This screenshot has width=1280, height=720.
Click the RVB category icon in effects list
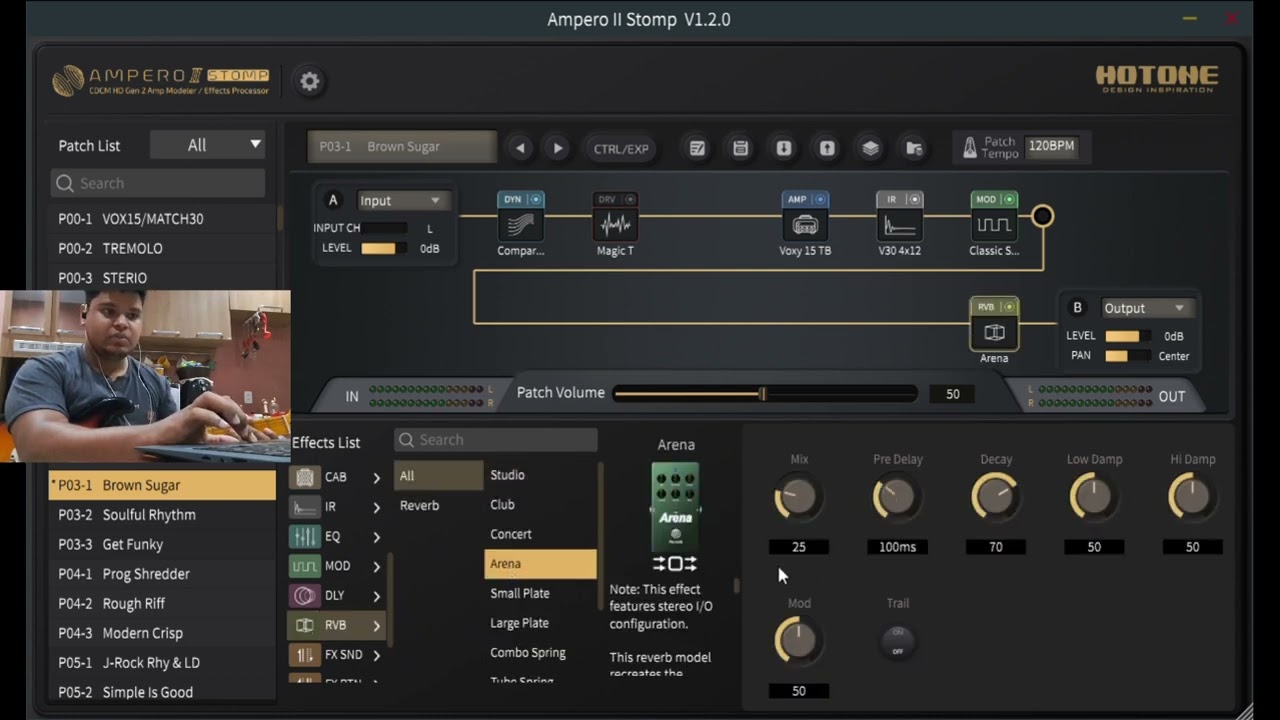point(305,625)
